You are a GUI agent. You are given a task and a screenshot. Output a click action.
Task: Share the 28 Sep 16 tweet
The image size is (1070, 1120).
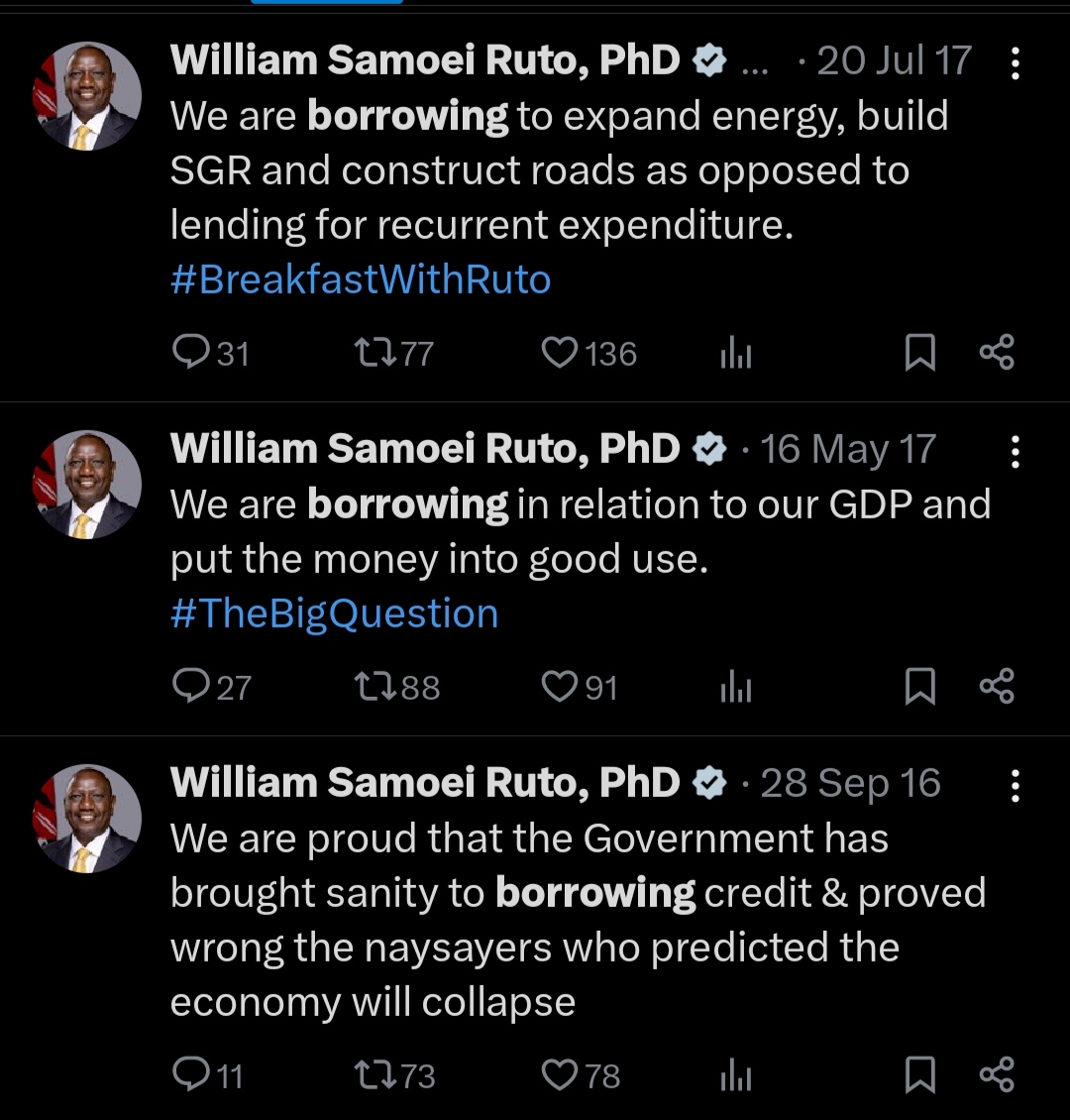(996, 1074)
